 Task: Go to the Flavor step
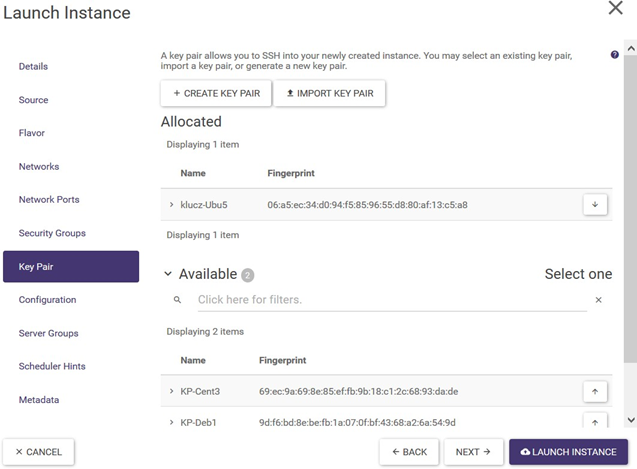coord(32,133)
